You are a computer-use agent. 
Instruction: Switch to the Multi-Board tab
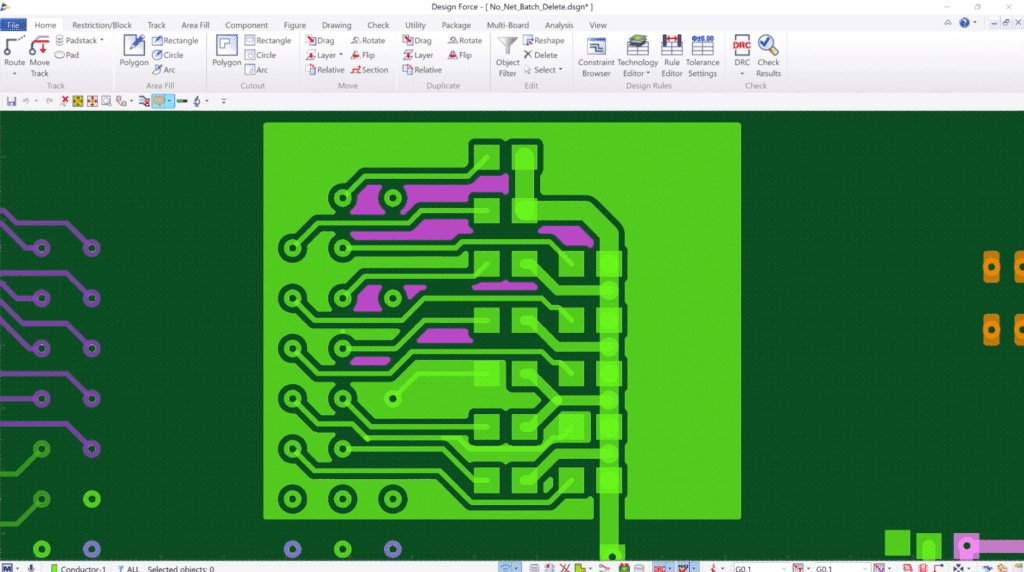coord(507,25)
